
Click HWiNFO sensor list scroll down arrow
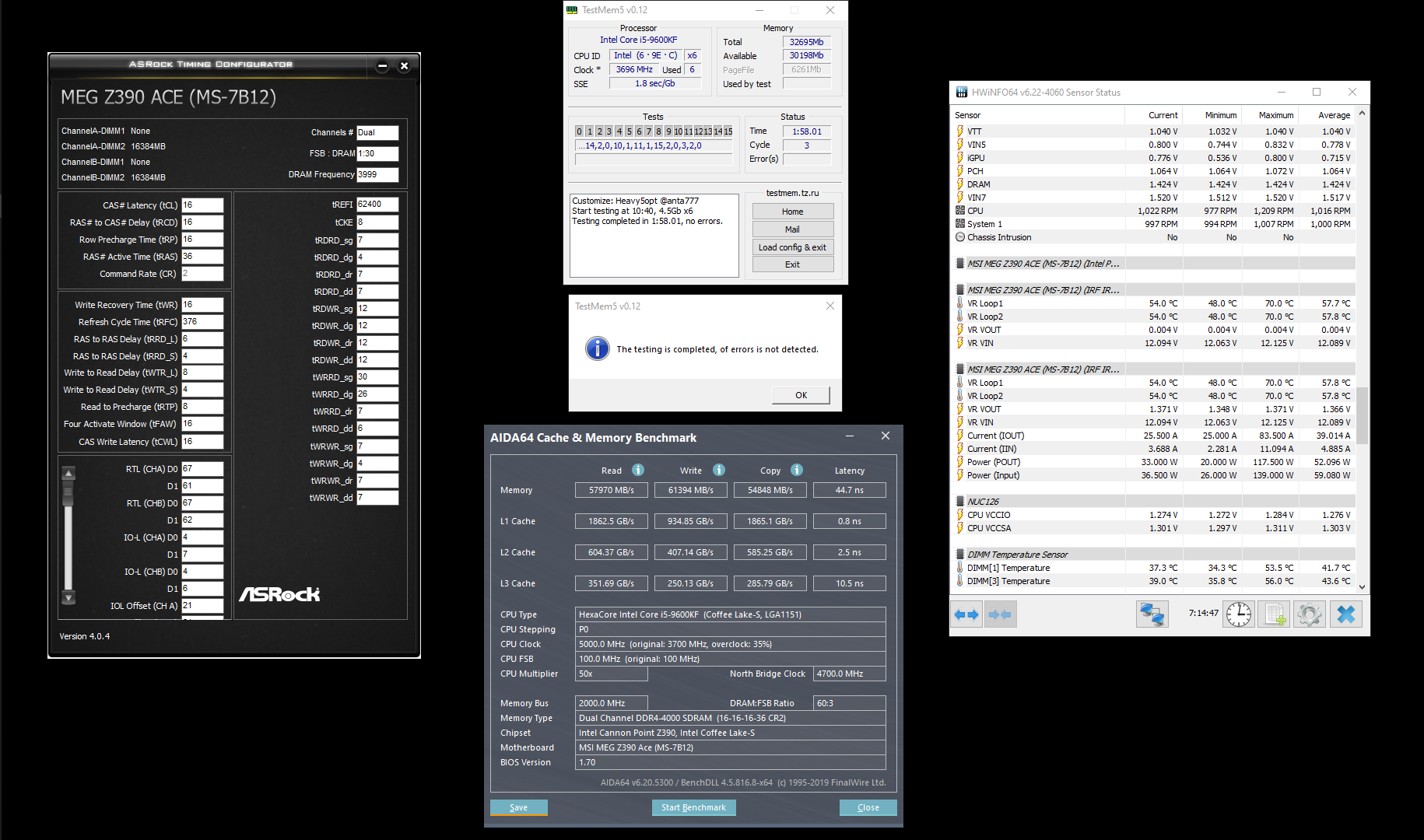pyautogui.click(x=1362, y=587)
